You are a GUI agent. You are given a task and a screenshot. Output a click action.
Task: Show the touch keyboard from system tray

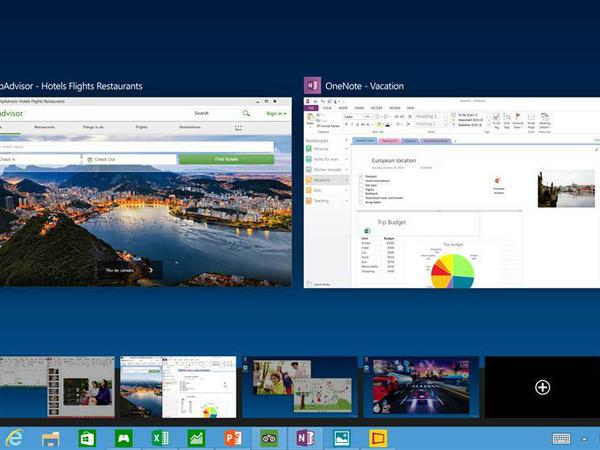(561, 439)
